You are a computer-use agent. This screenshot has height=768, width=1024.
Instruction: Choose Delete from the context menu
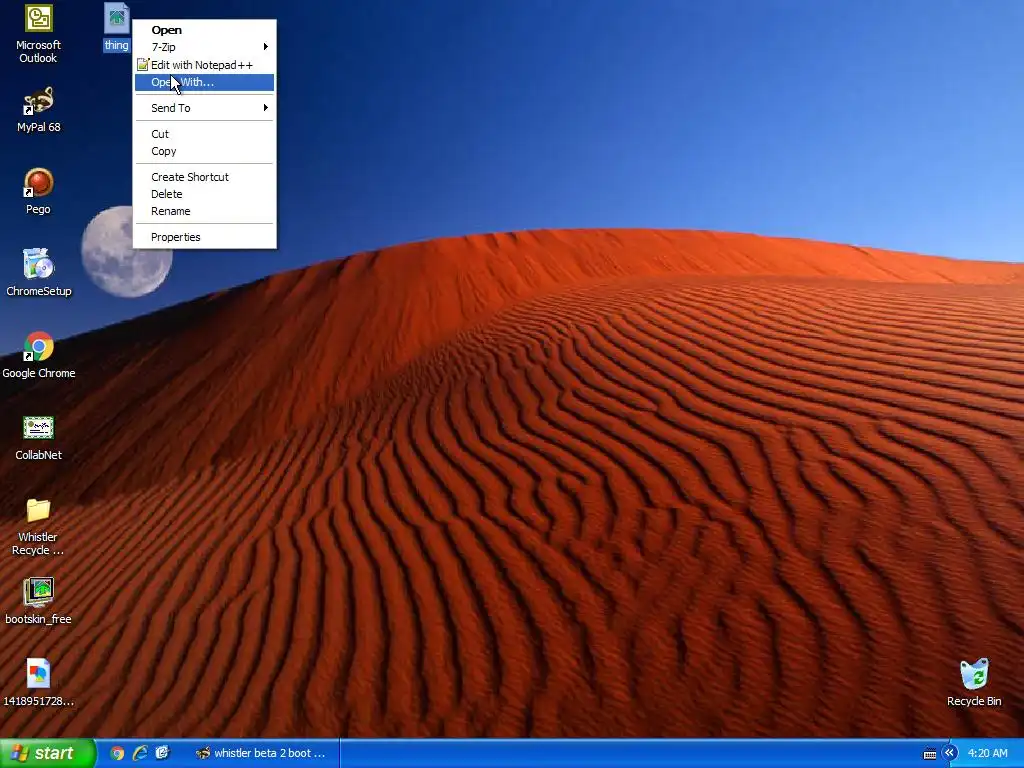coord(204,194)
